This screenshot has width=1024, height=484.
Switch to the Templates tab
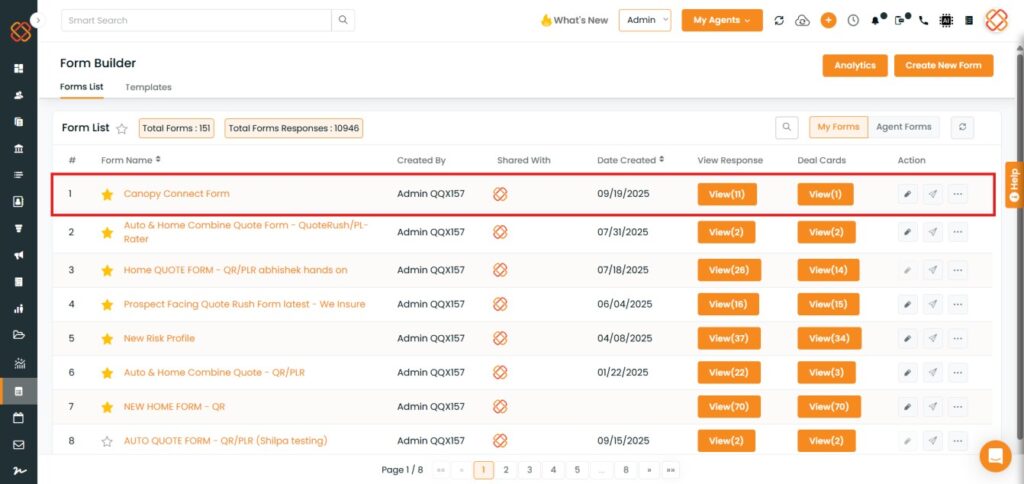click(x=148, y=87)
